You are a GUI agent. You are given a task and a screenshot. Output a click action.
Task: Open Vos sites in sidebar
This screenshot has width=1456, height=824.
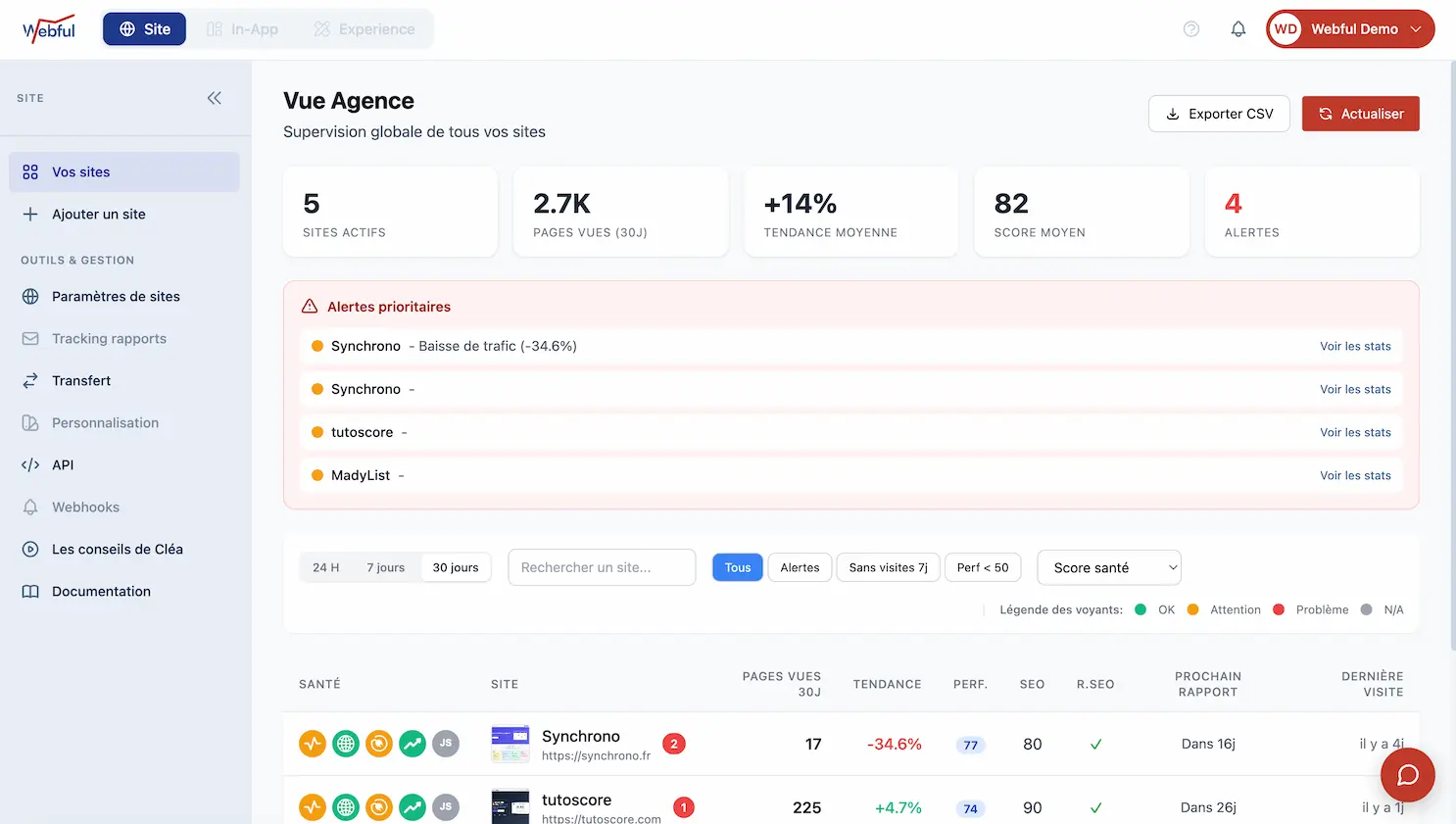pos(124,171)
